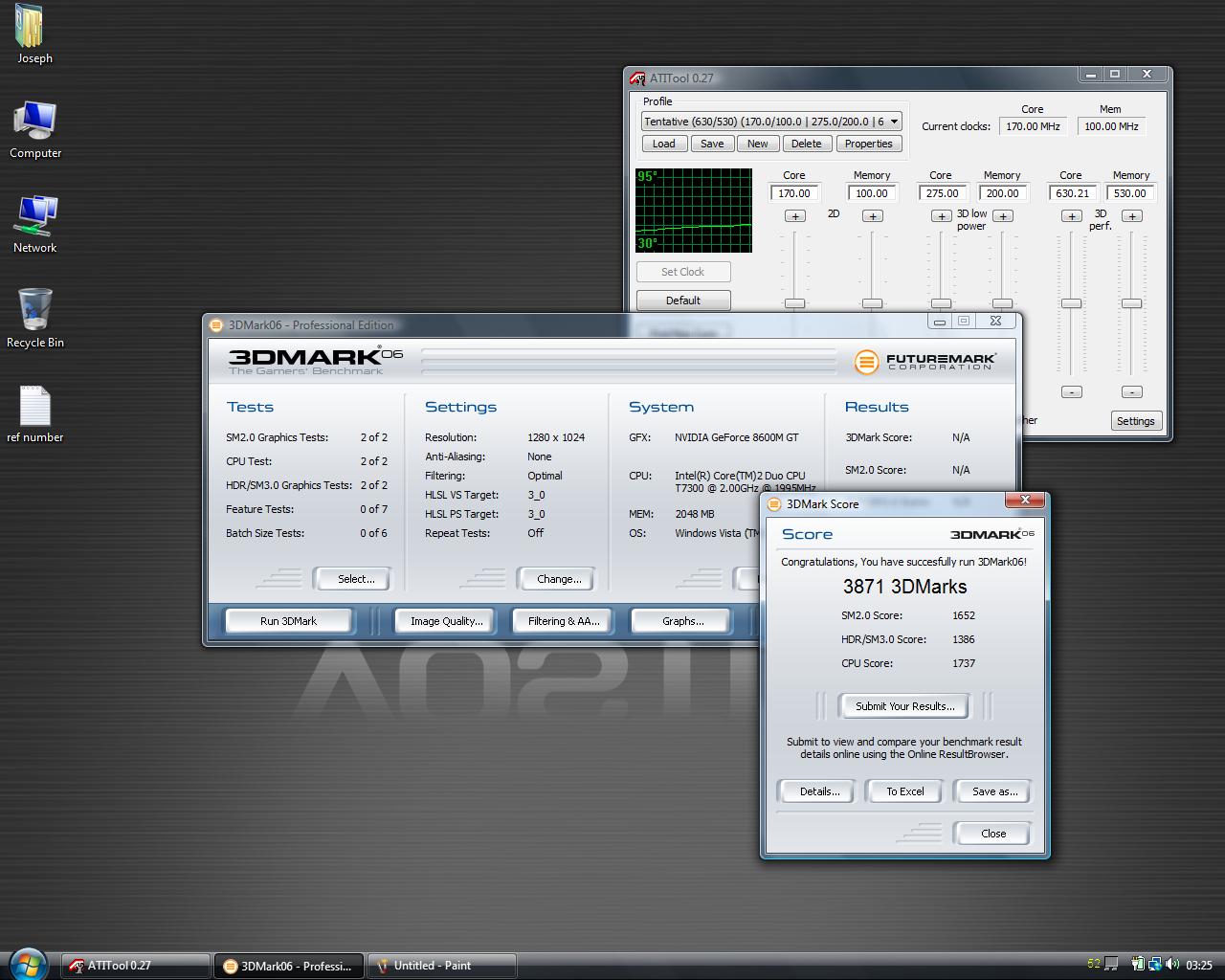Click the 3D perf Core field 630.21
The image size is (1225, 980).
click(1071, 193)
